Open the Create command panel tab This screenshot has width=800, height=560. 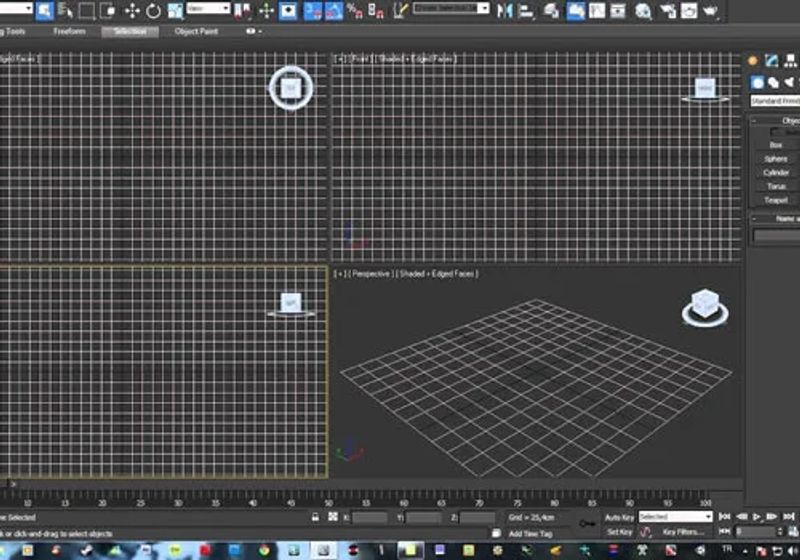[753, 62]
